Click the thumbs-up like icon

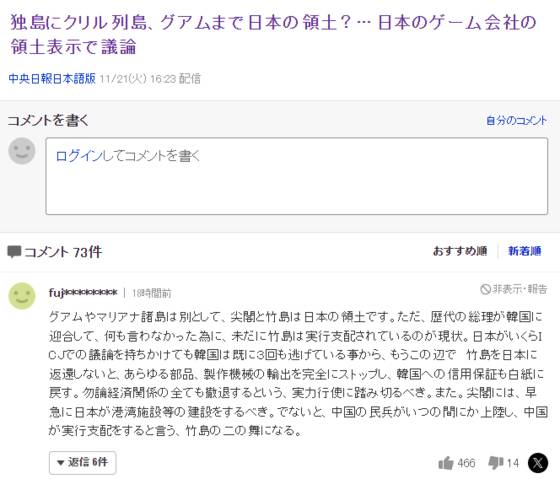click(x=445, y=463)
